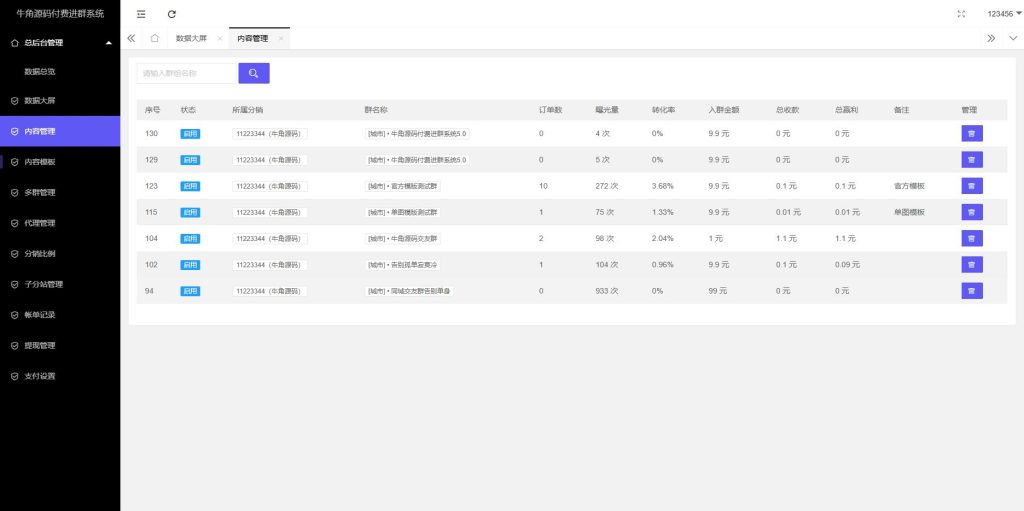Viewport: 1024px width, 511px height.
Task: Toggle 启用 status badge for row 129
Action: [x=190, y=160]
